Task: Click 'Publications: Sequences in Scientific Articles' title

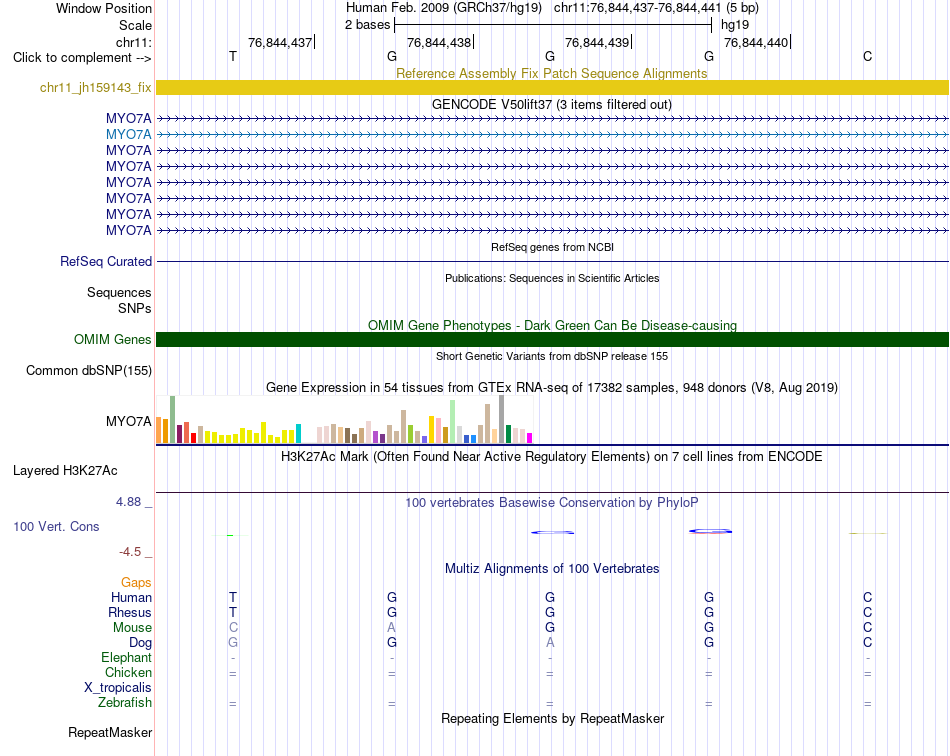Action: click(x=552, y=278)
